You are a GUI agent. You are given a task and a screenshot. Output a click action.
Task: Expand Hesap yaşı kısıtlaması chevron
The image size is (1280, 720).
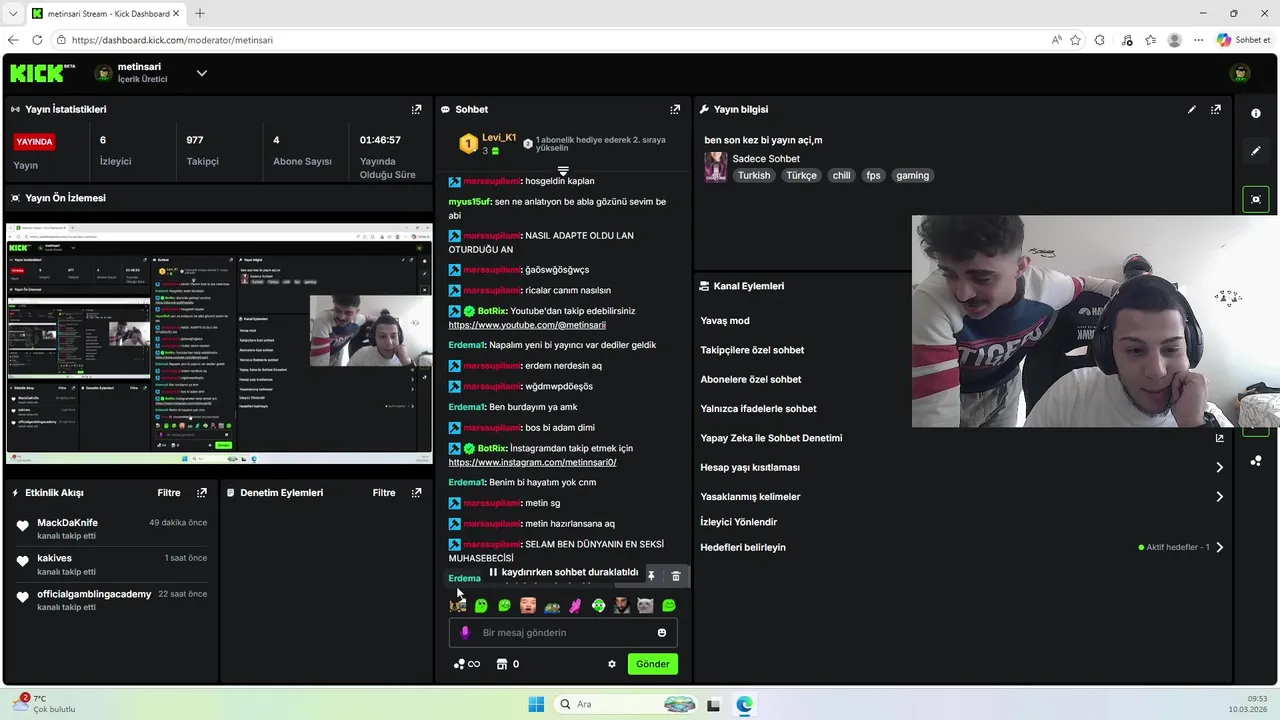[x=1219, y=467]
